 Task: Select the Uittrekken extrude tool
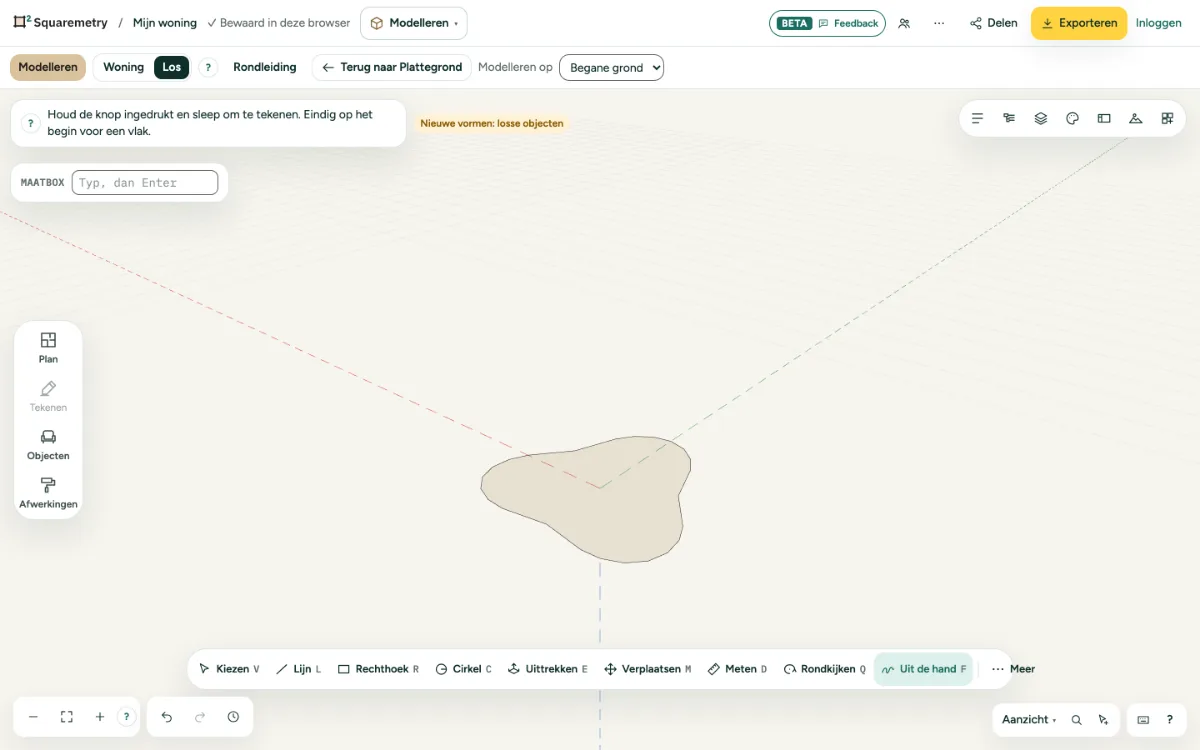click(548, 669)
